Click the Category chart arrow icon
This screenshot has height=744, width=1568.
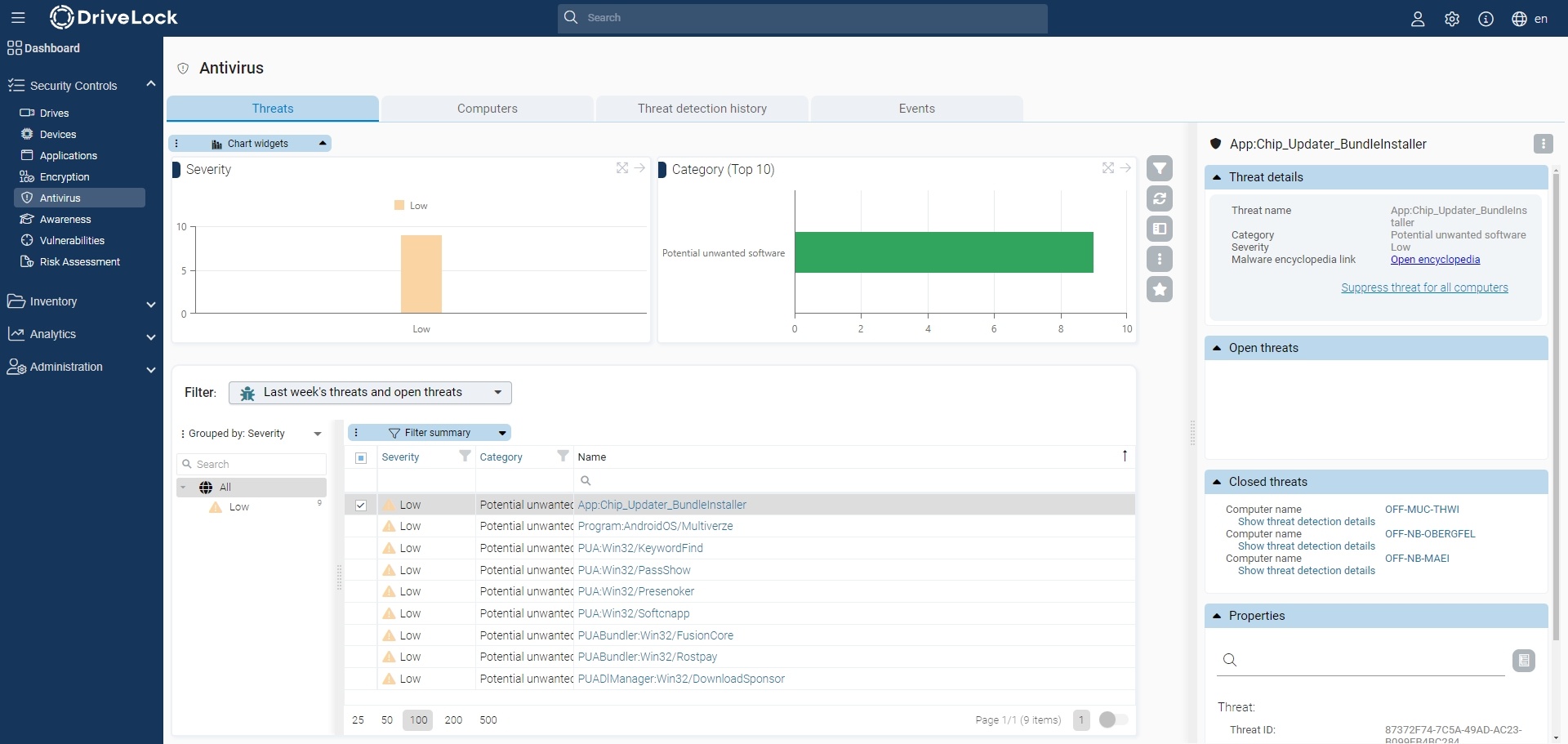(1126, 167)
